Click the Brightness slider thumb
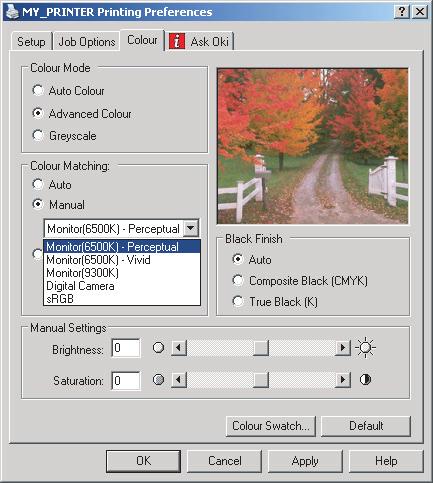This screenshot has height=483, width=433. [261, 348]
